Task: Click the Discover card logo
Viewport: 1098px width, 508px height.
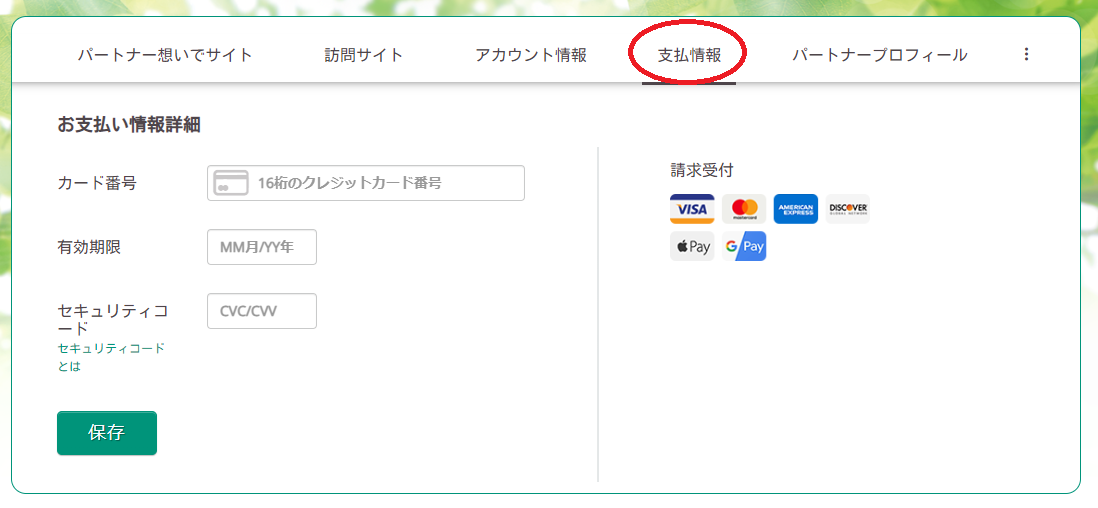Action: pos(847,209)
